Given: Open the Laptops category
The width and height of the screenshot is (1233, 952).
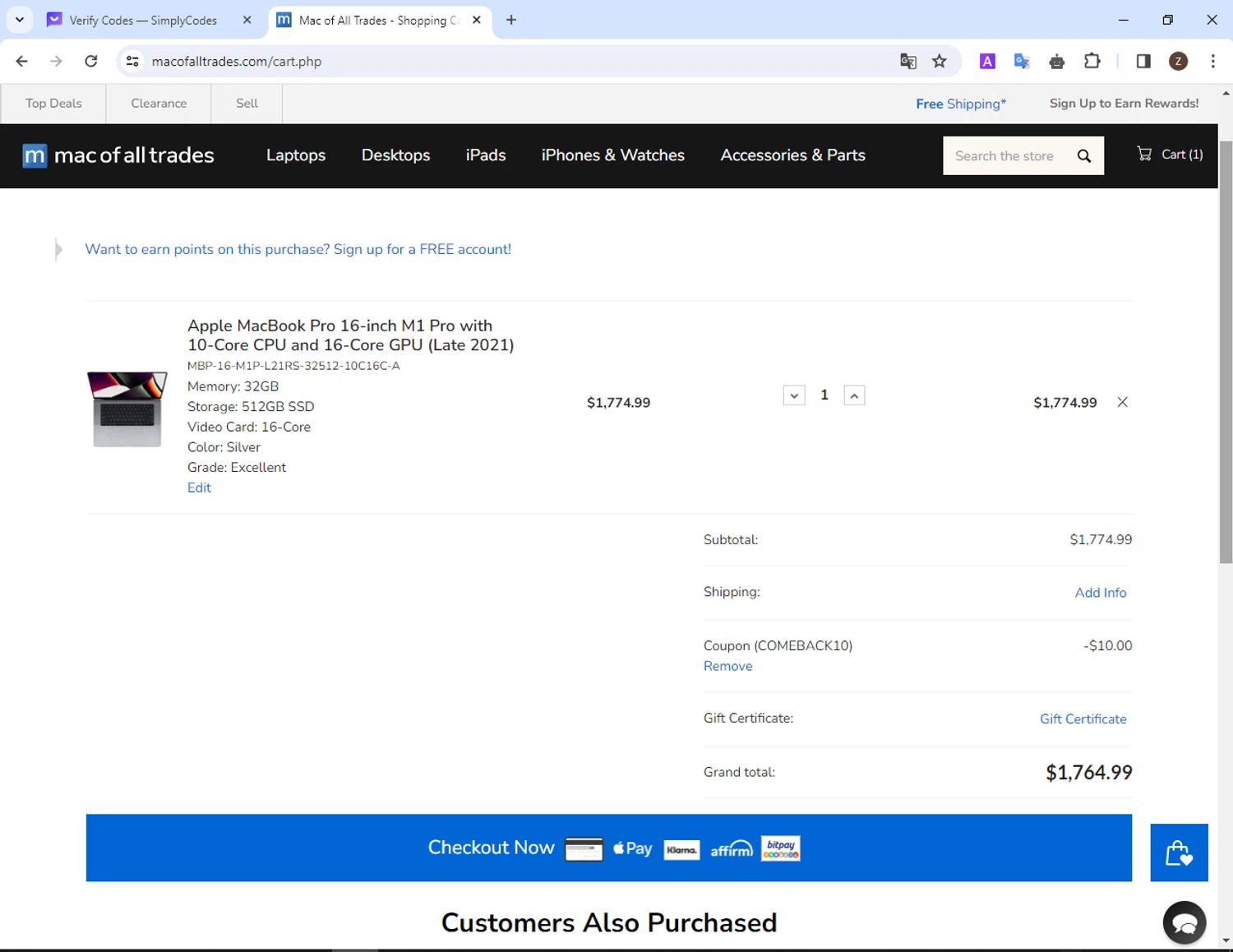Looking at the screenshot, I should (296, 155).
